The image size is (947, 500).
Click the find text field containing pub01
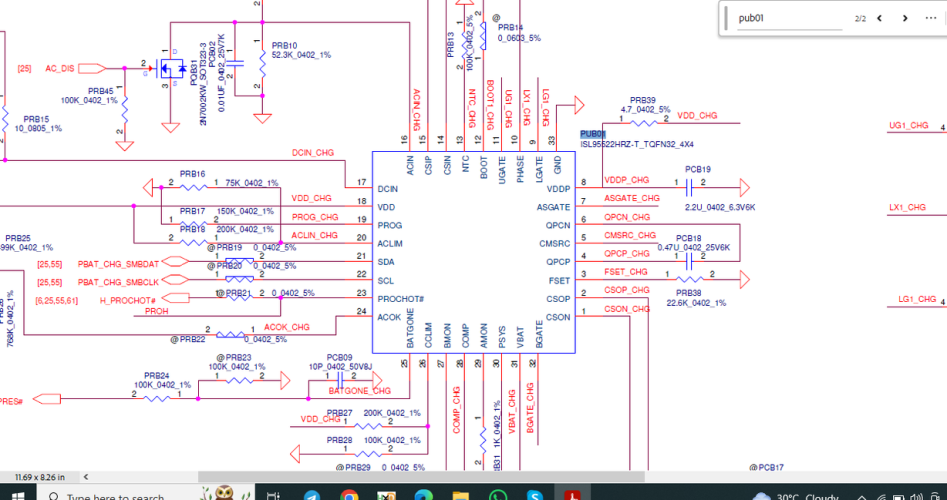(790, 18)
